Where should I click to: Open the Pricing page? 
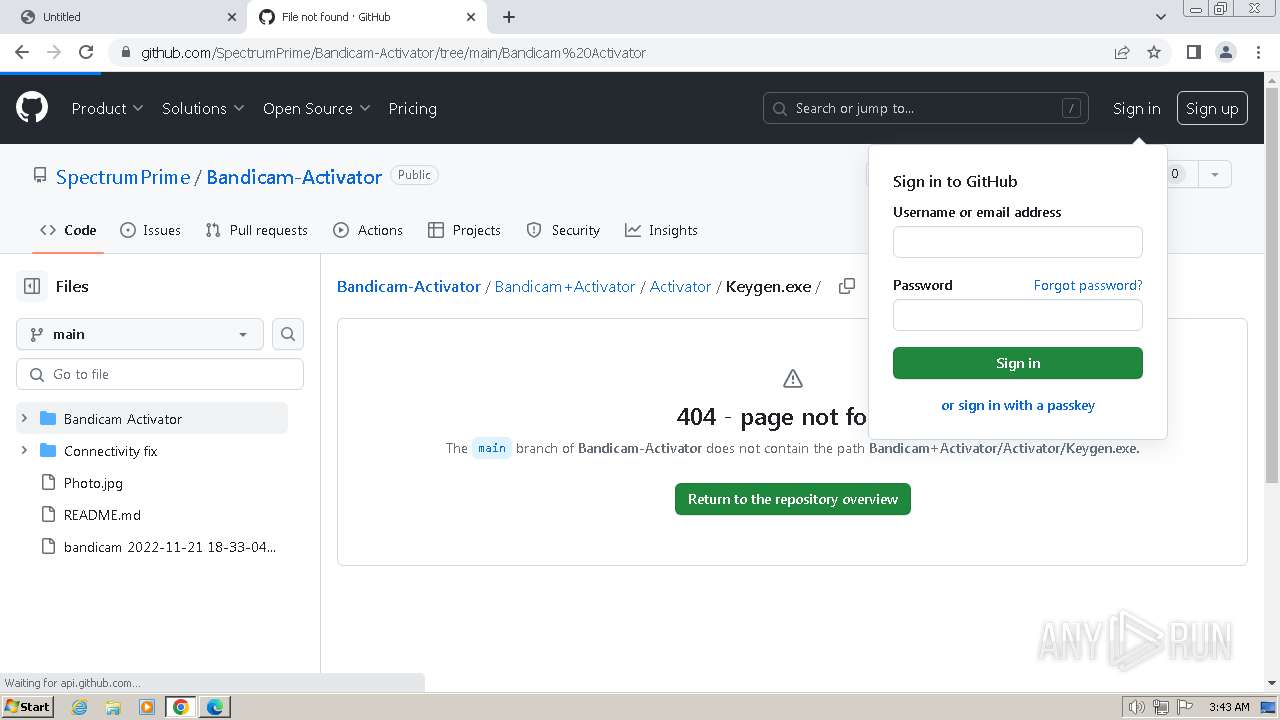pos(412,108)
